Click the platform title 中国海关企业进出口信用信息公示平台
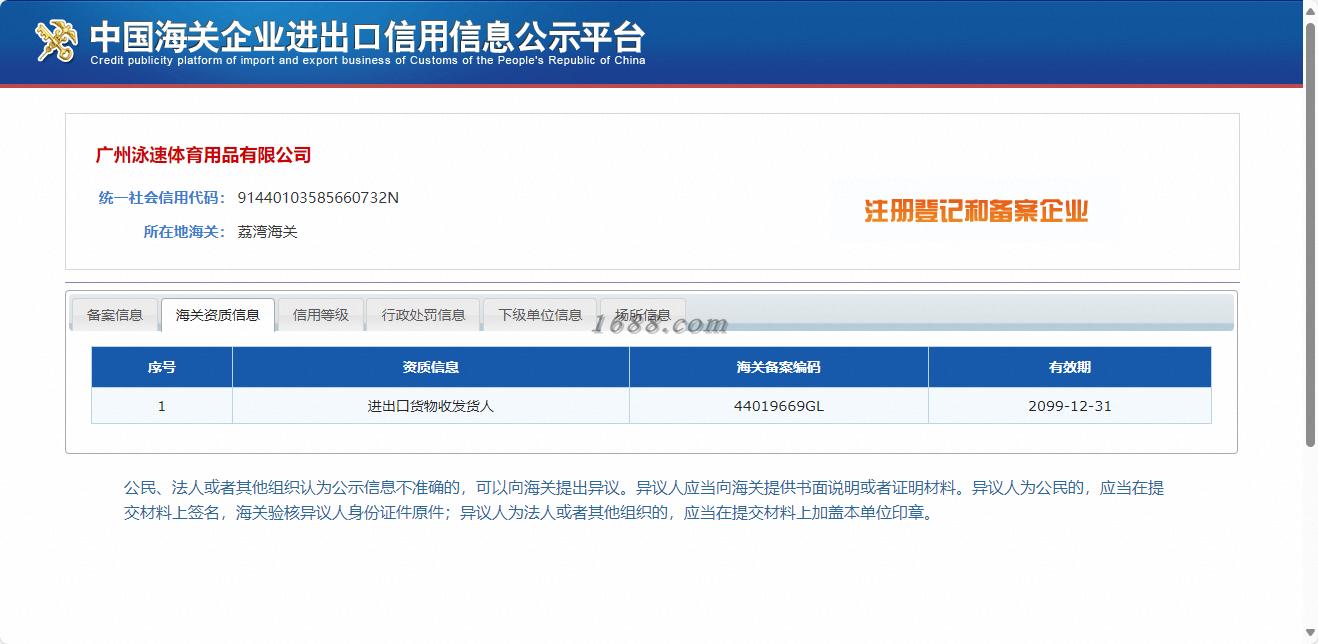 [368, 36]
